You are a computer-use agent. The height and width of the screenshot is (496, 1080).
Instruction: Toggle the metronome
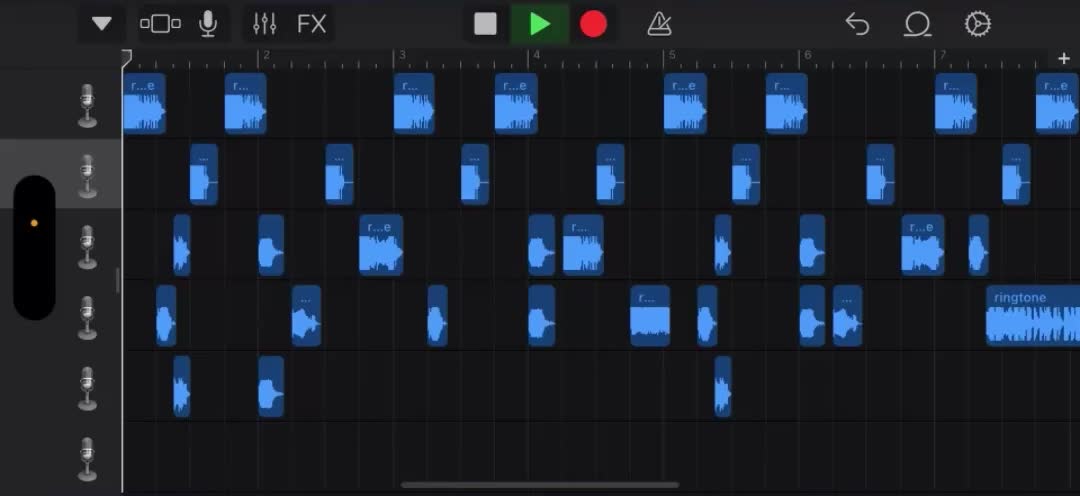(659, 25)
